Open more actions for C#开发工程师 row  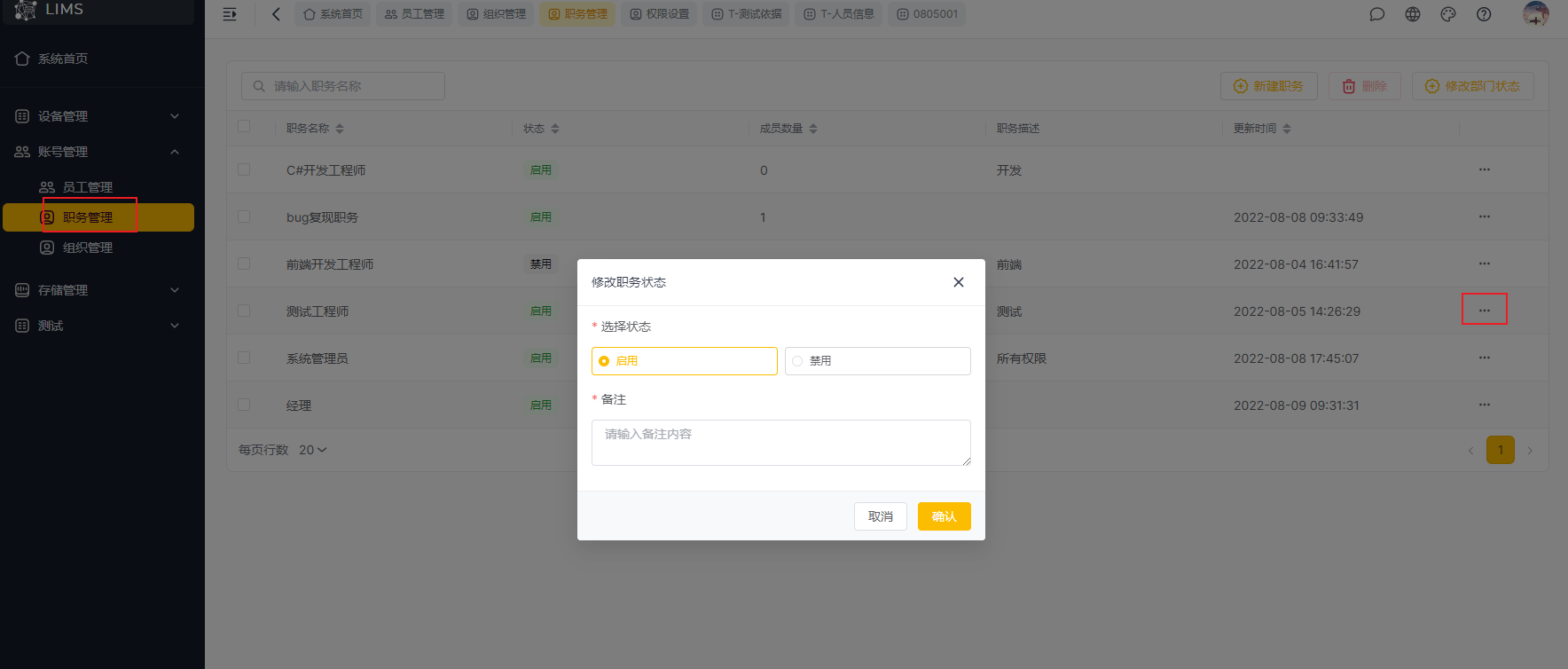tap(1485, 169)
